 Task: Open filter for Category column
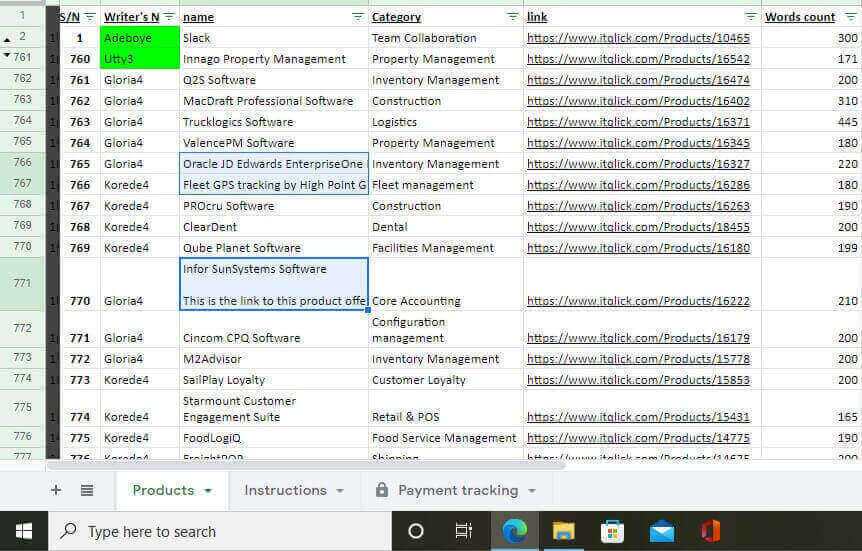[512, 18]
